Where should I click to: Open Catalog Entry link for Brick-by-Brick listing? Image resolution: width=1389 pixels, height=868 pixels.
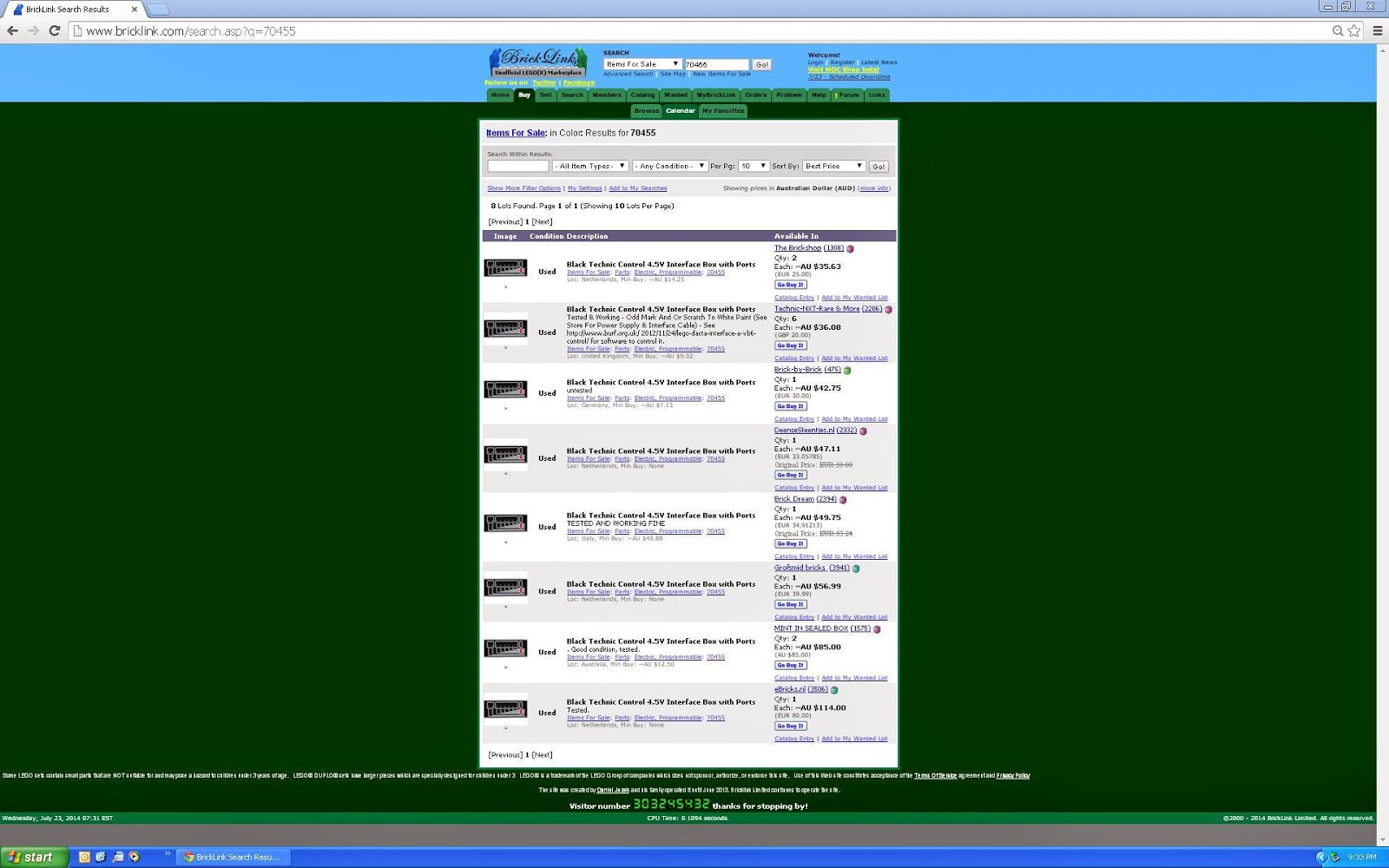794,419
